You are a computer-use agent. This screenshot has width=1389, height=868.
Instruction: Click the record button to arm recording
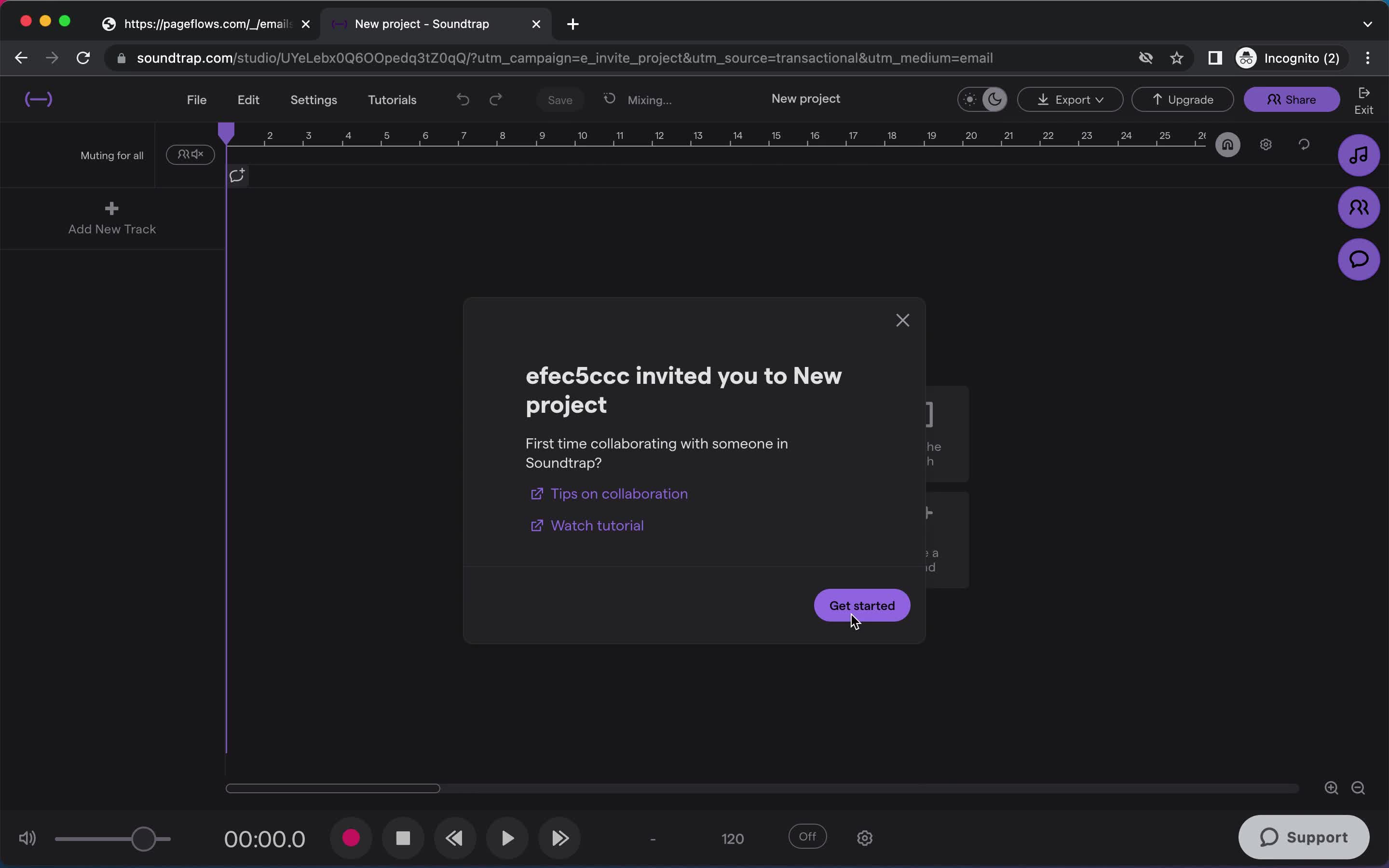pos(351,838)
